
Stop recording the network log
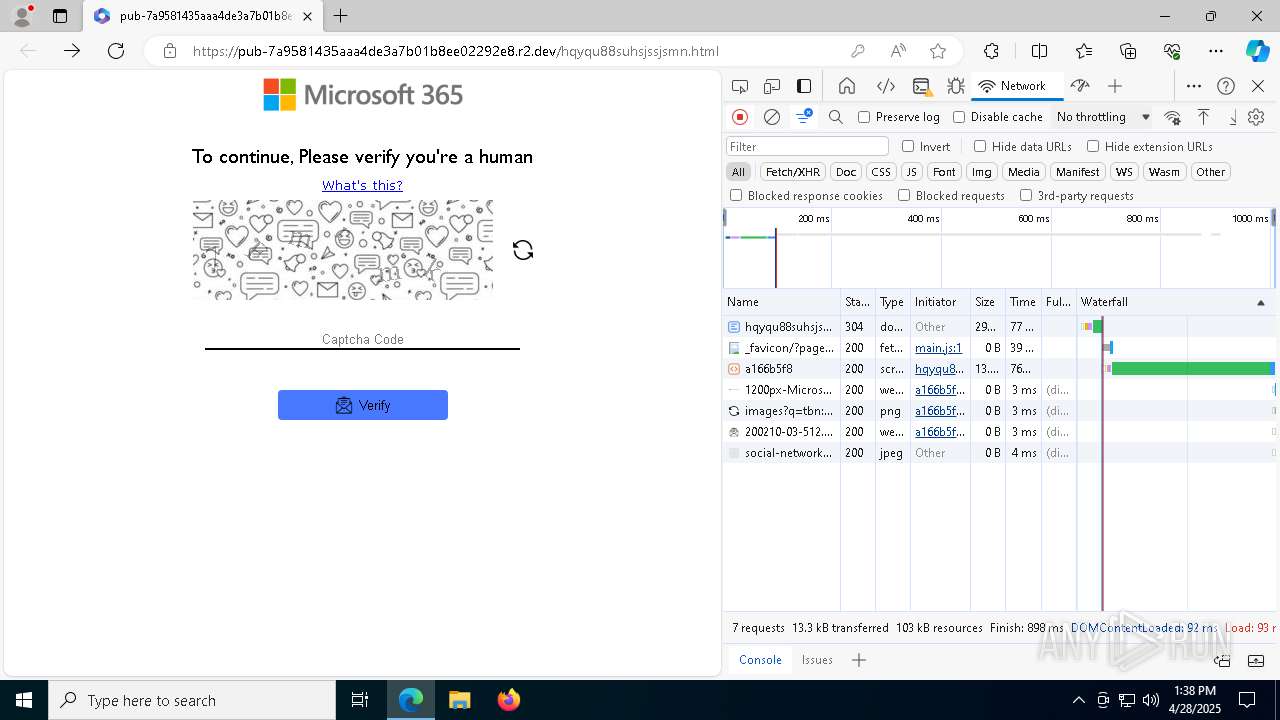coord(740,117)
